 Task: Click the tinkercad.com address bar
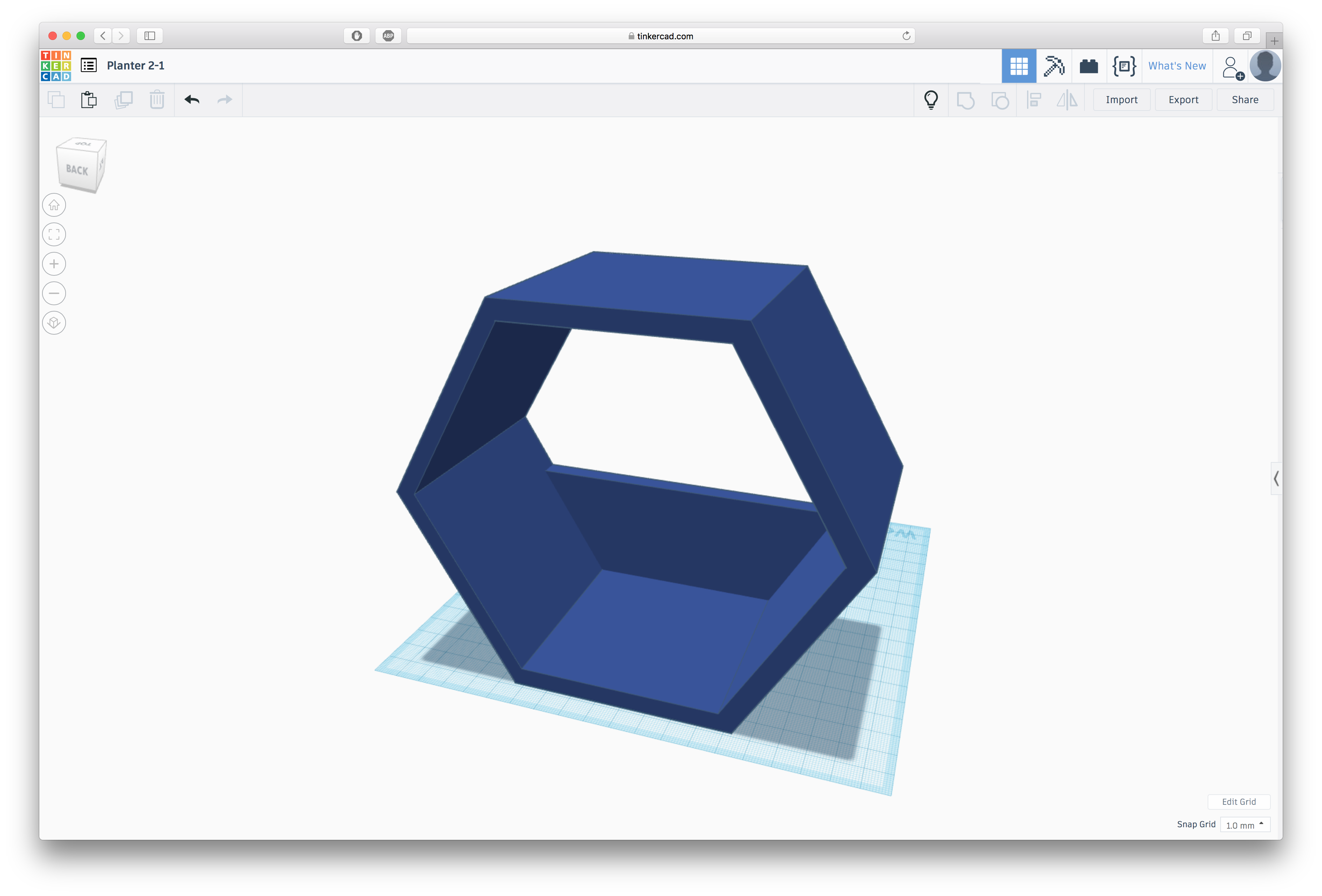click(x=660, y=36)
